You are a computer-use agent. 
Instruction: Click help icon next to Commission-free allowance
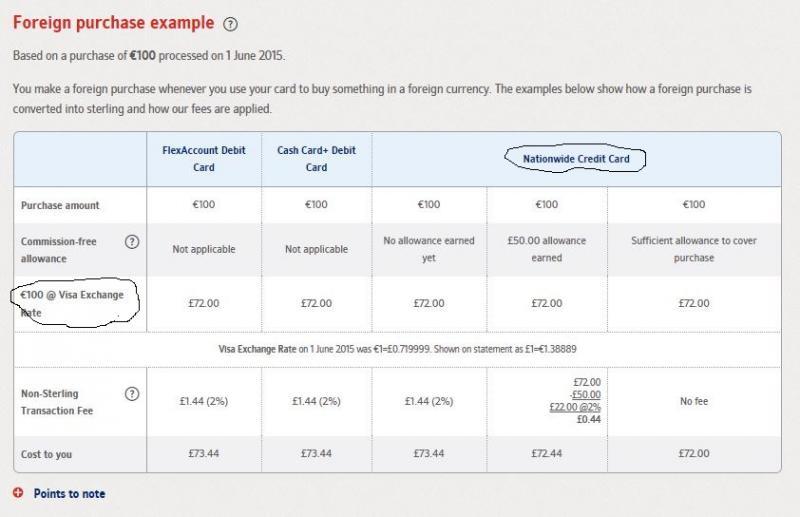pos(132,242)
